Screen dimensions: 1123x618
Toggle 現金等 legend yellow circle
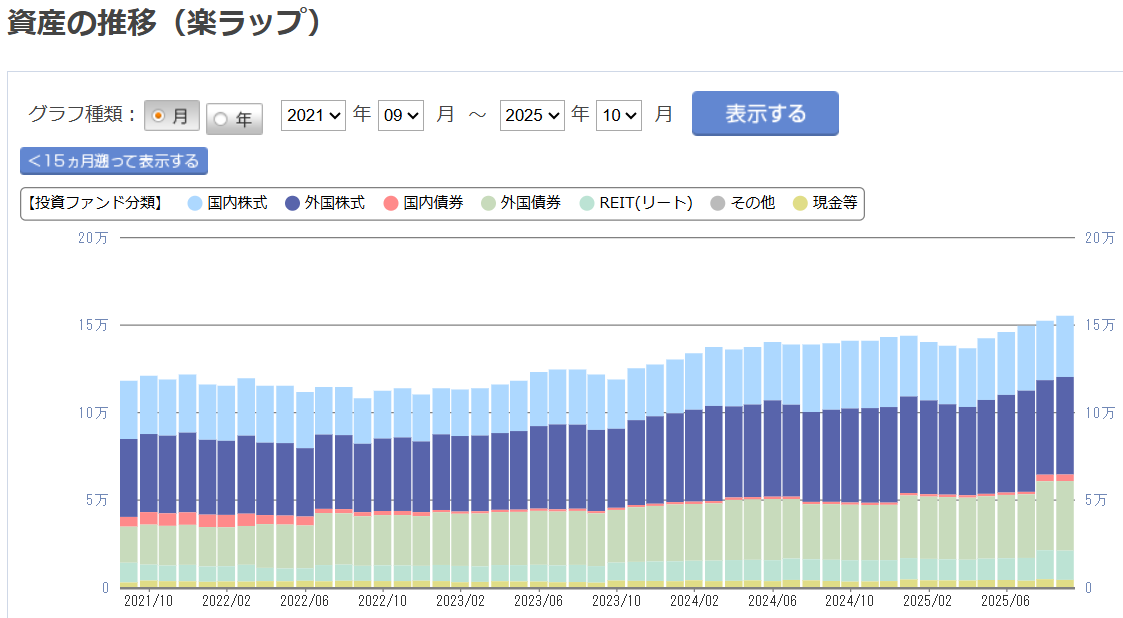(x=800, y=203)
